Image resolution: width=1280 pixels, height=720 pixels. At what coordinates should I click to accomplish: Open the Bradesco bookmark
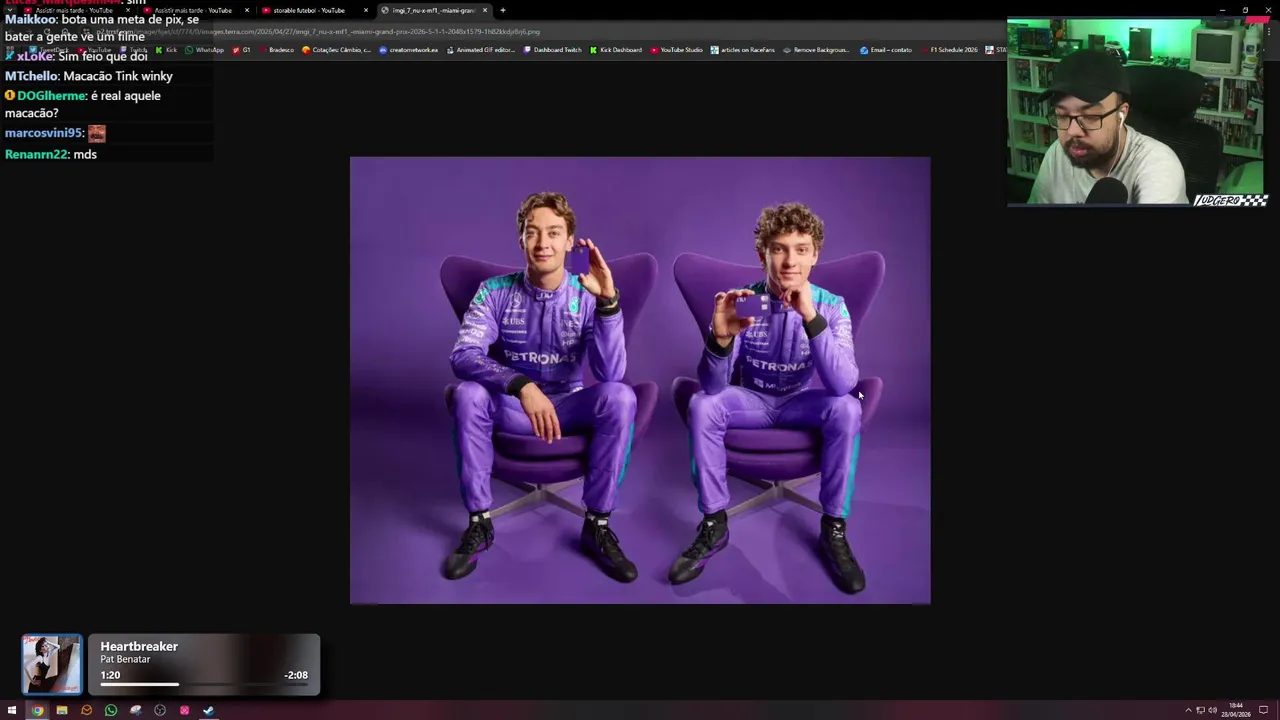pyautogui.click(x=277, y=50)
